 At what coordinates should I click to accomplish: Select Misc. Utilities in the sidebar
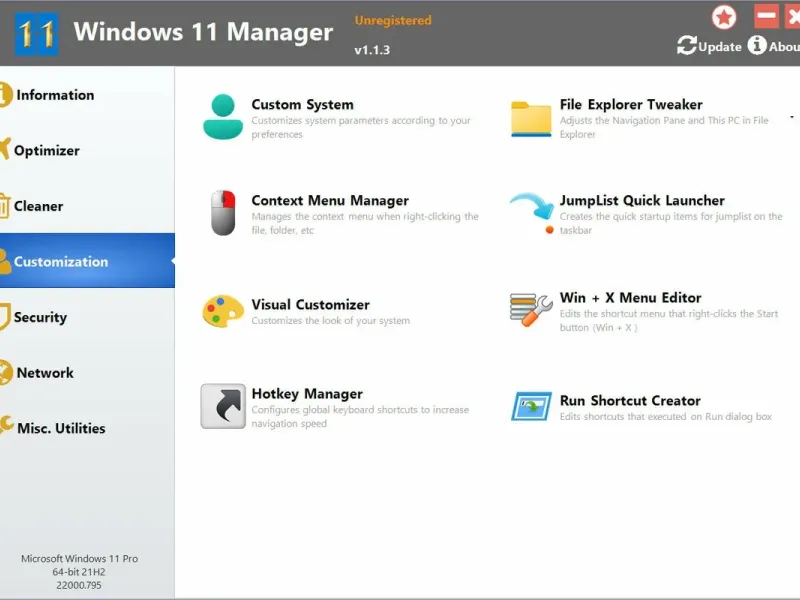coord(60,428)
